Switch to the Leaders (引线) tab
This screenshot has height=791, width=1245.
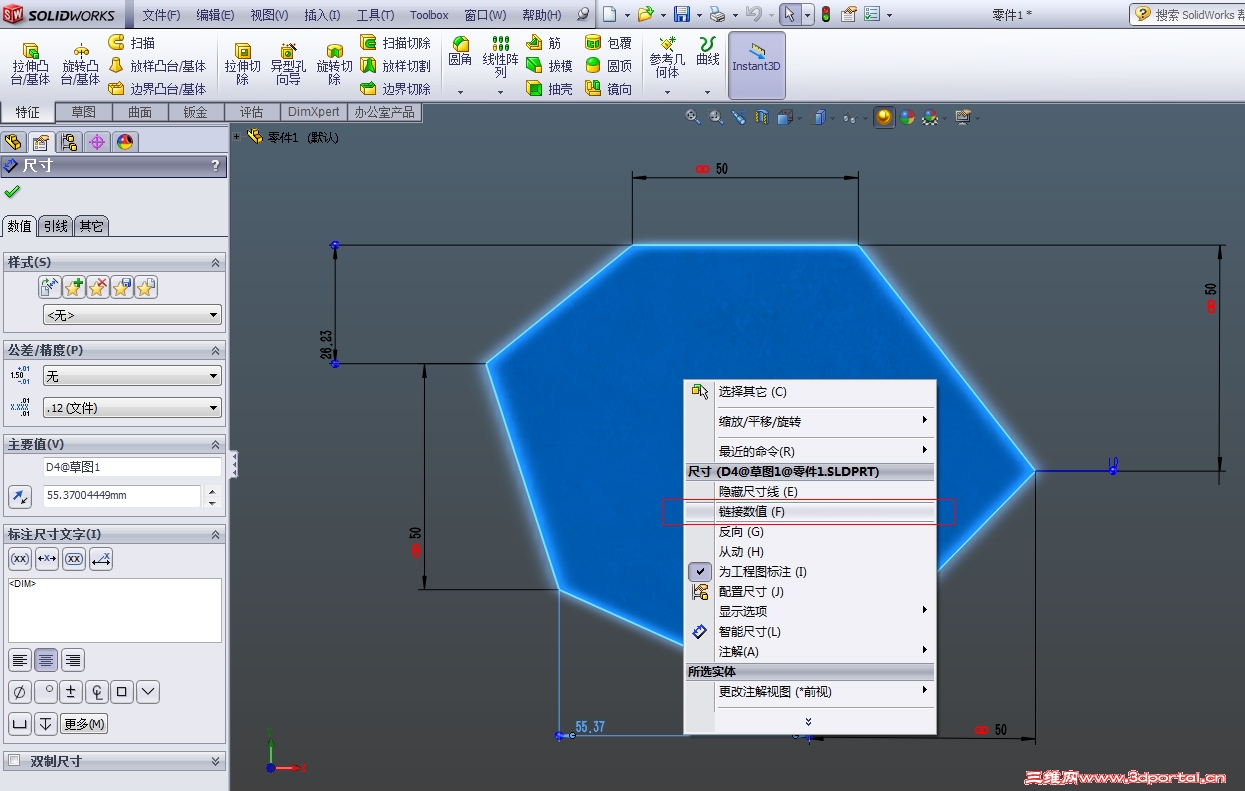56,226
